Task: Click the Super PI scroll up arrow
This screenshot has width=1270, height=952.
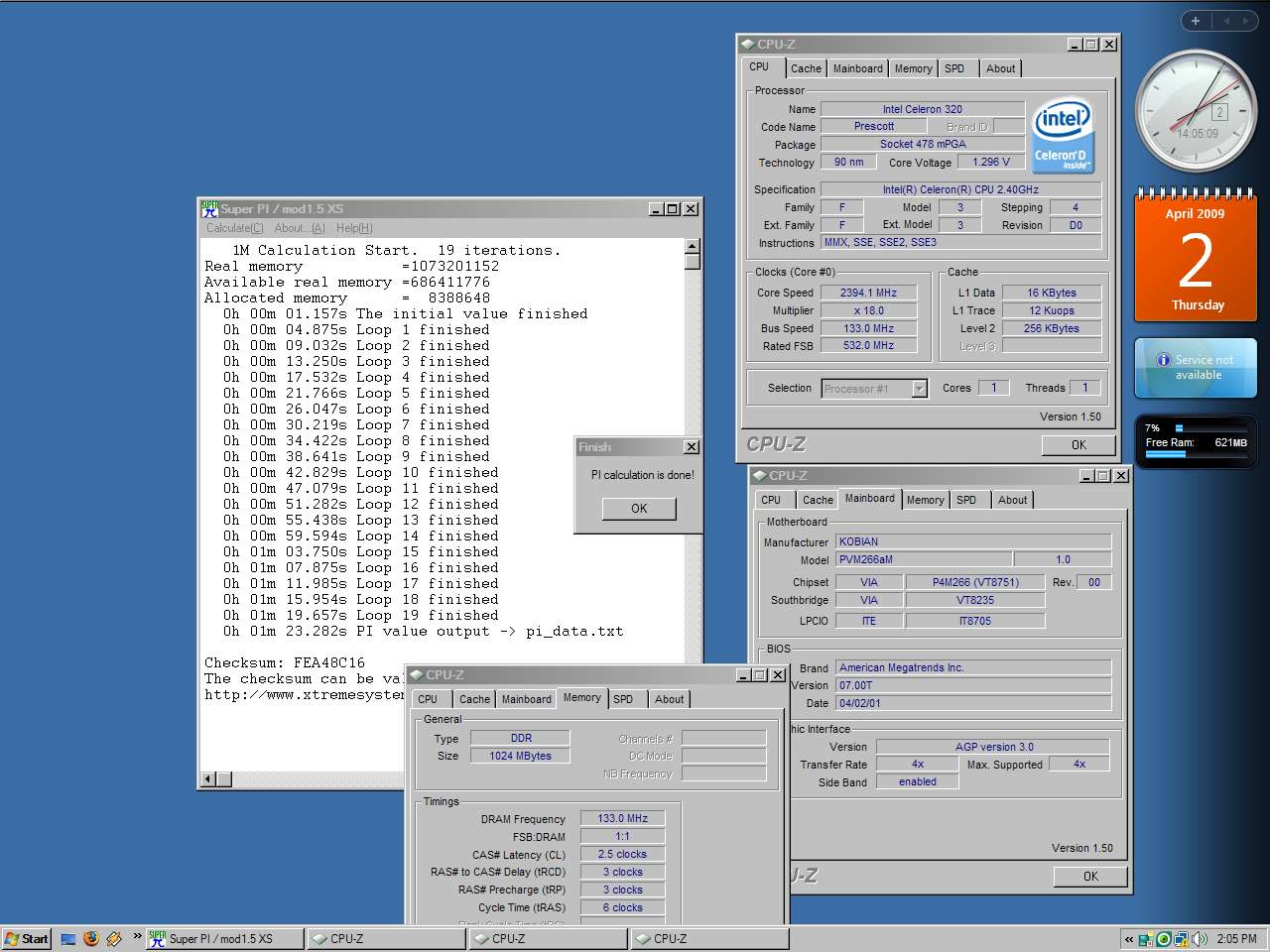Action: [x=693, y=246]
